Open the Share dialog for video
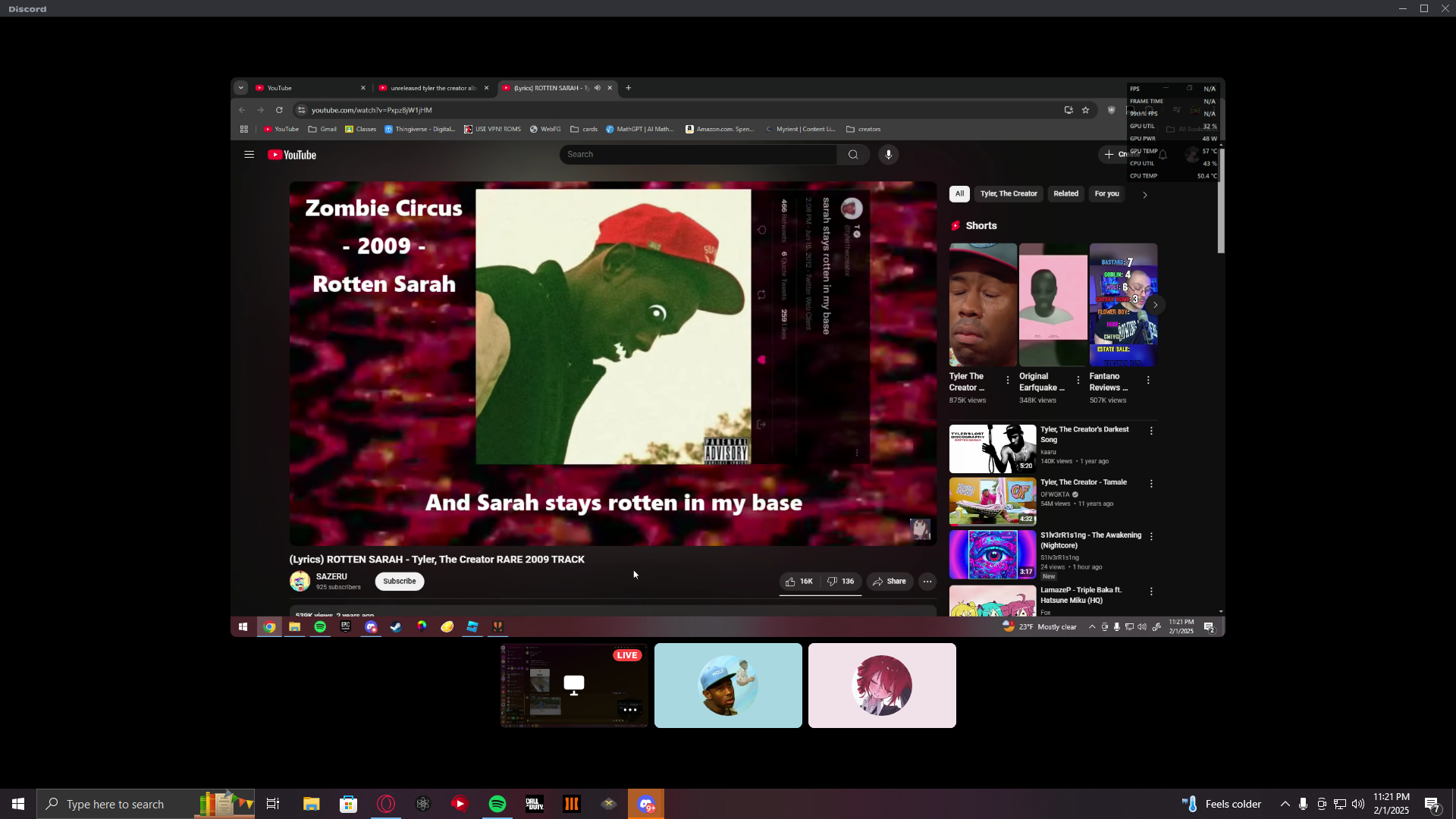Image resolution: width=1456 pixels, height=819 pixels. tap(890, 582)
